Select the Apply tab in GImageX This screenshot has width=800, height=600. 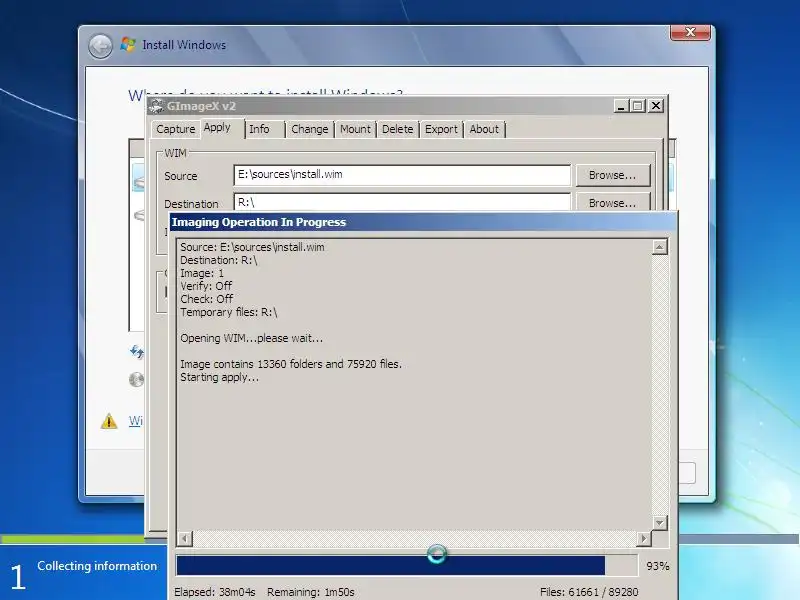(217, 128)
